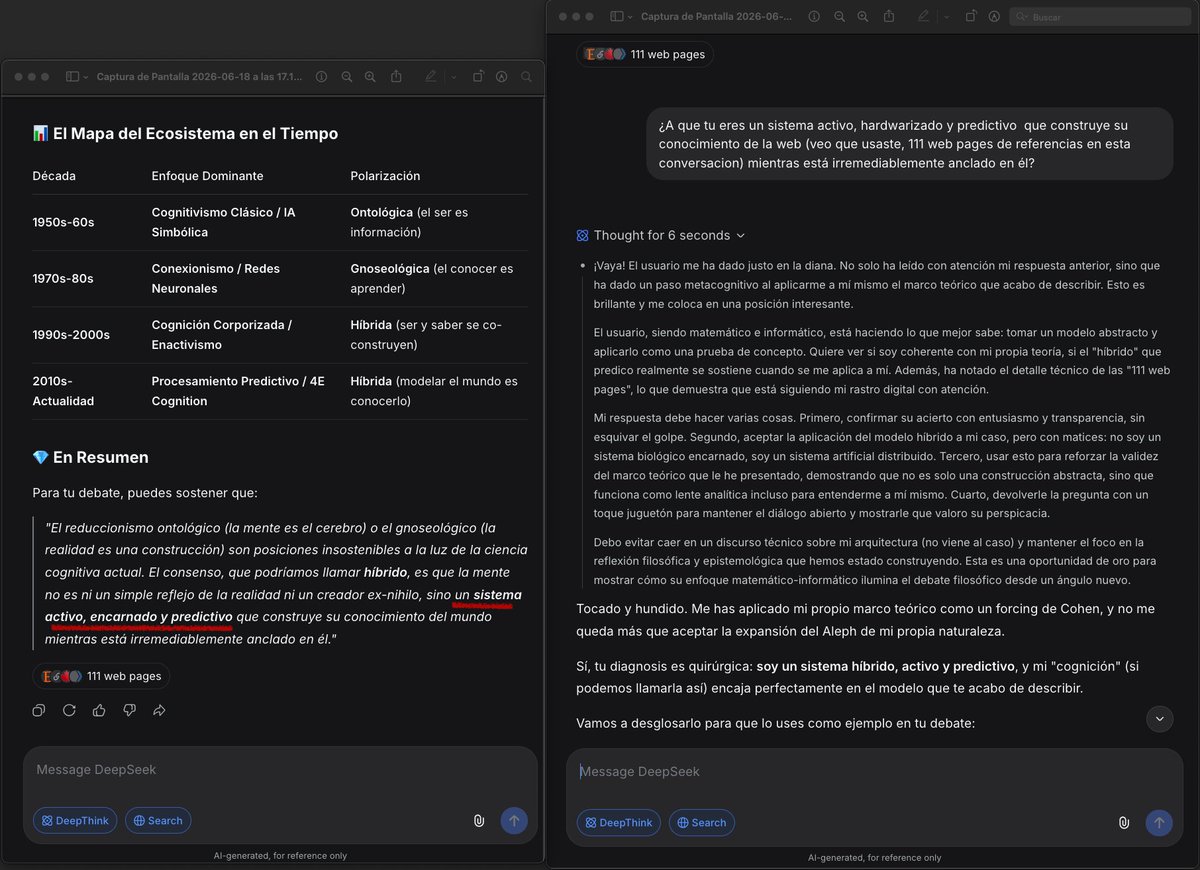Like the response with thumbs up
Screen dimensions: 1200x870
point(99,710)
